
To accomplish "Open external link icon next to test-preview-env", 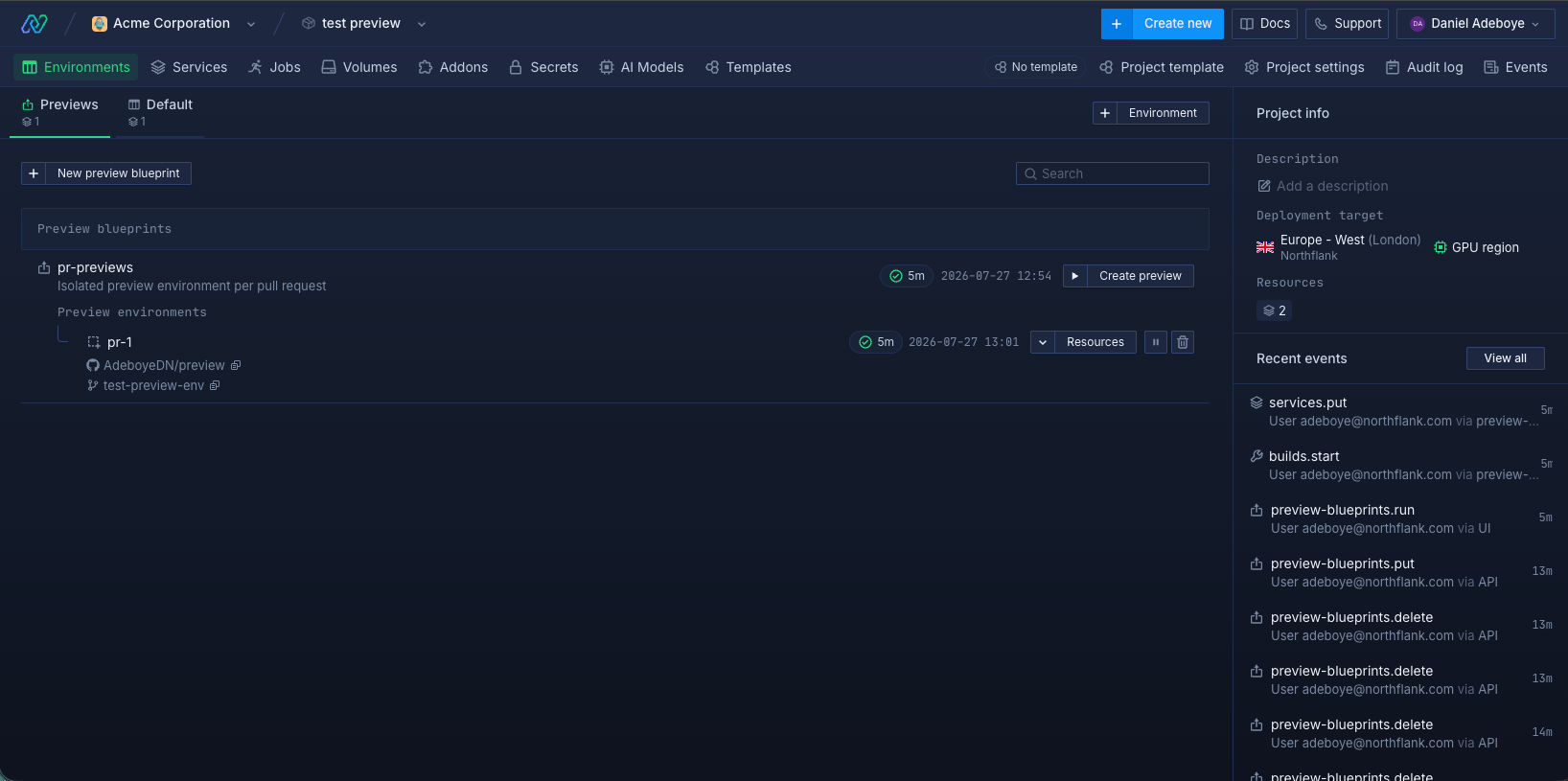I will click(x=215, y=385).
